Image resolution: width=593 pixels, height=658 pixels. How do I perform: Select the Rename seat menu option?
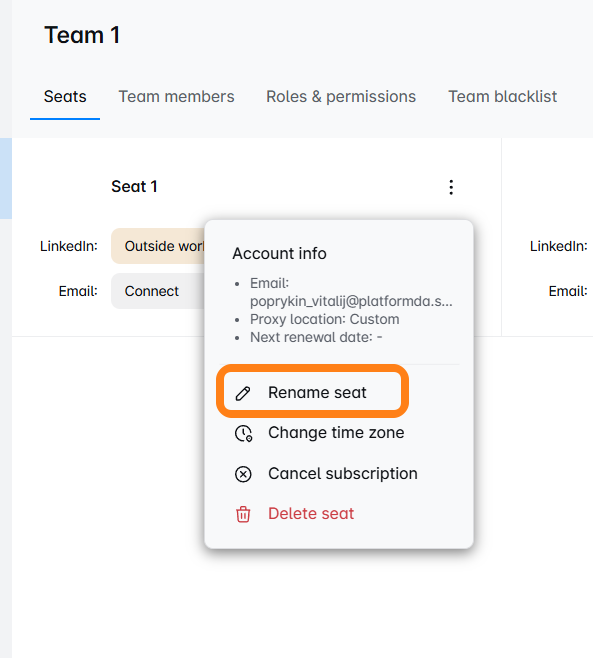coord(312,393)
